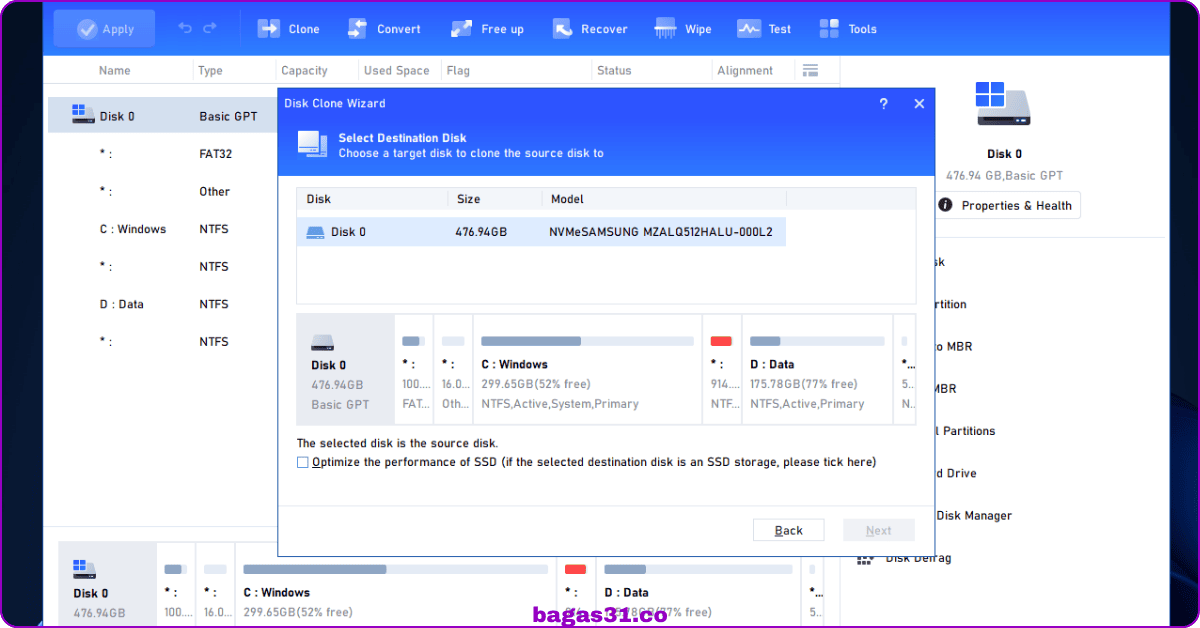Open the Free up tool
The image size is (1200, 628).
[x=487, y=29]
